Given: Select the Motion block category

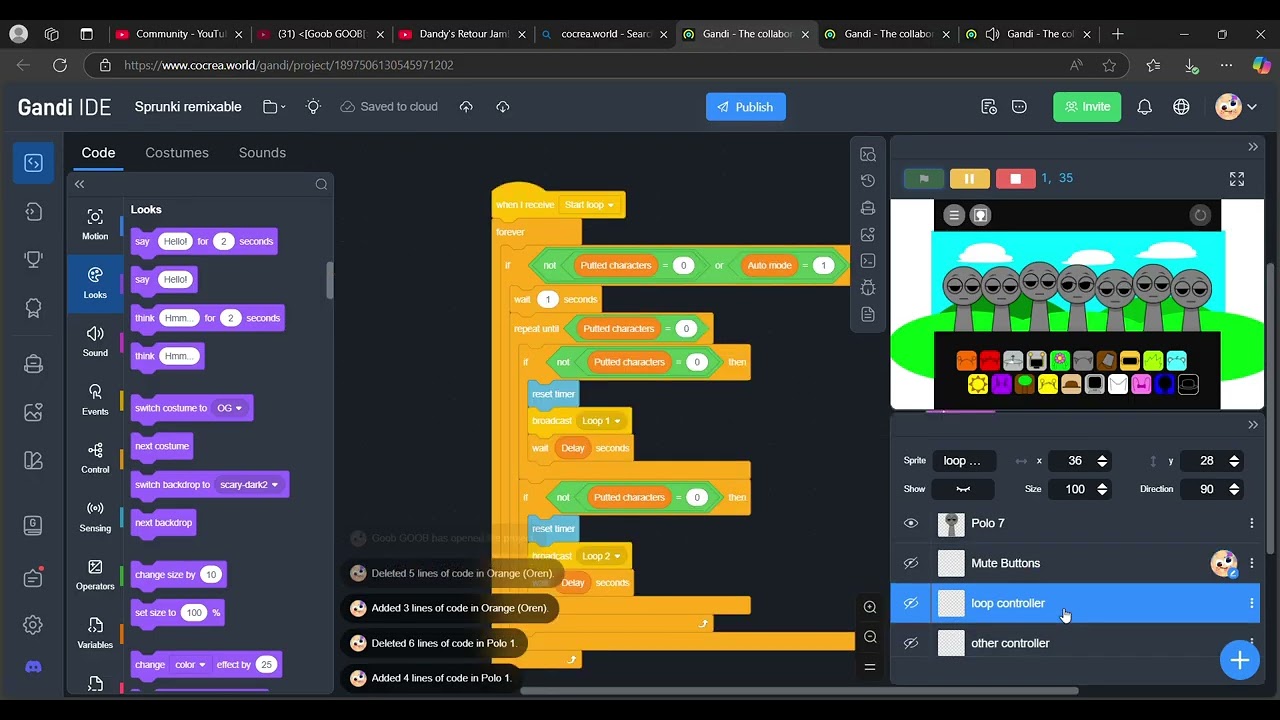Looking at the screenshot, I should (x=95, y=225).
